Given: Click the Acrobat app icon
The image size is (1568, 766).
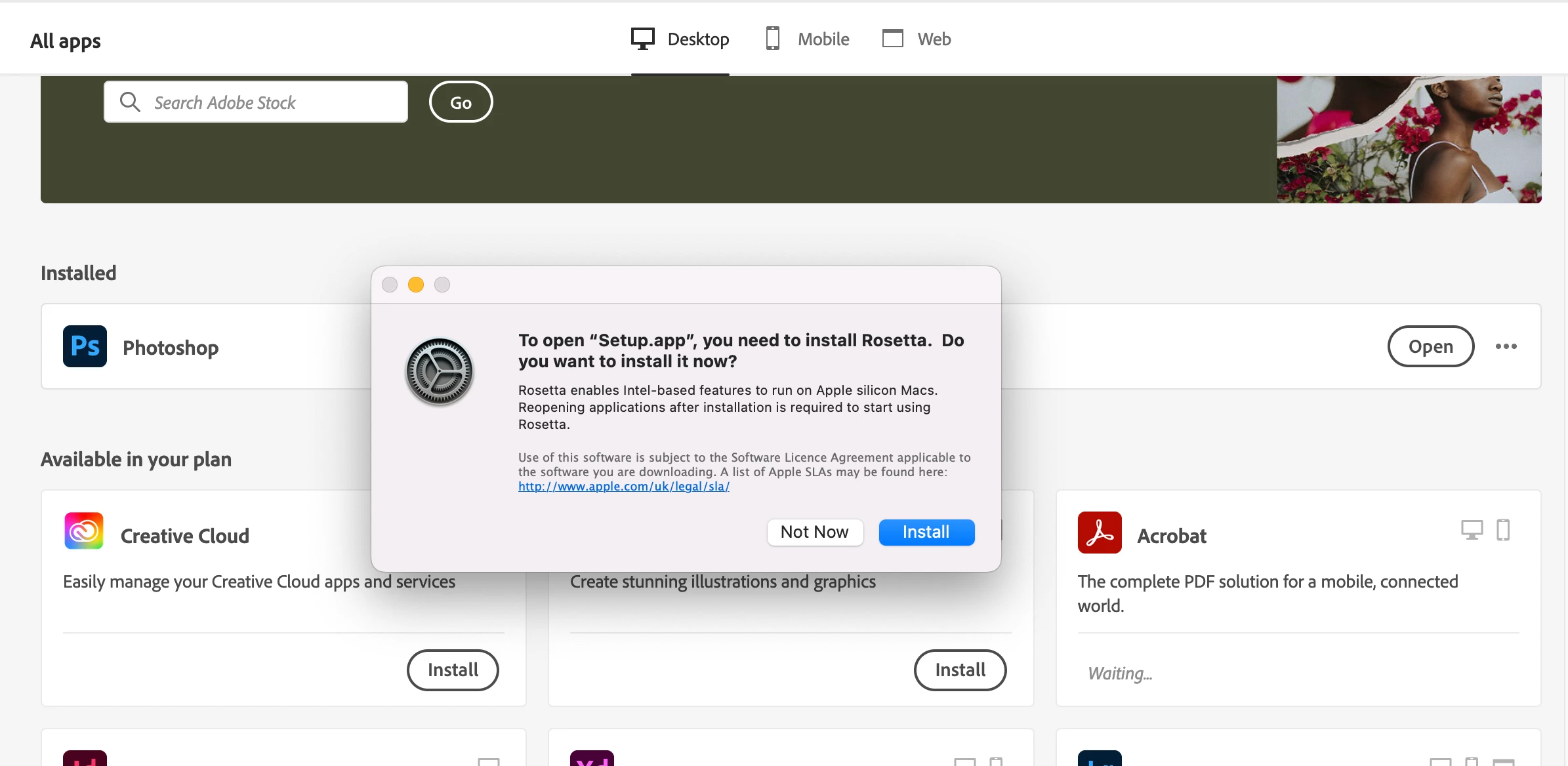Looking at the screenshot, I should point(1100,533).
